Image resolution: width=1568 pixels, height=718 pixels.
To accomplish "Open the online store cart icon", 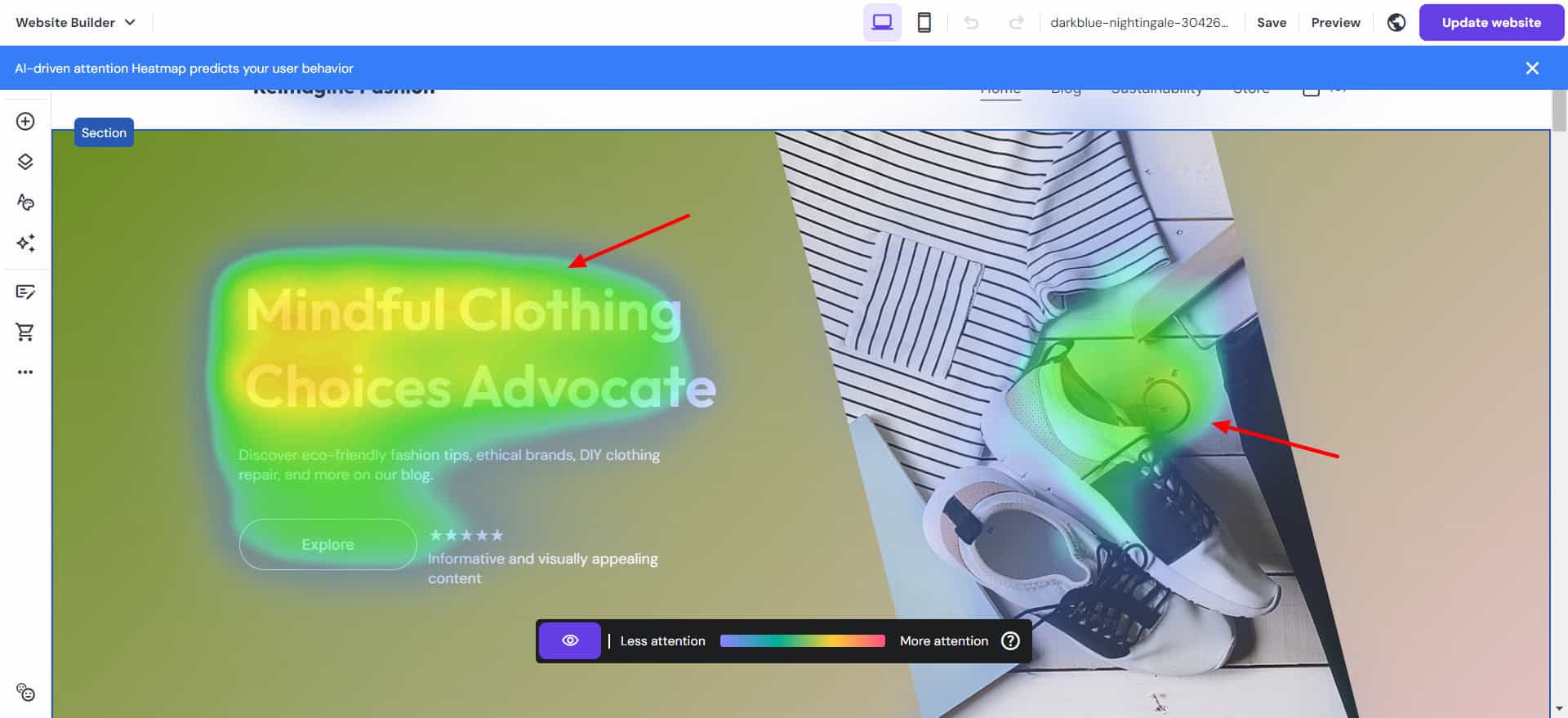I will coord(25,332).
